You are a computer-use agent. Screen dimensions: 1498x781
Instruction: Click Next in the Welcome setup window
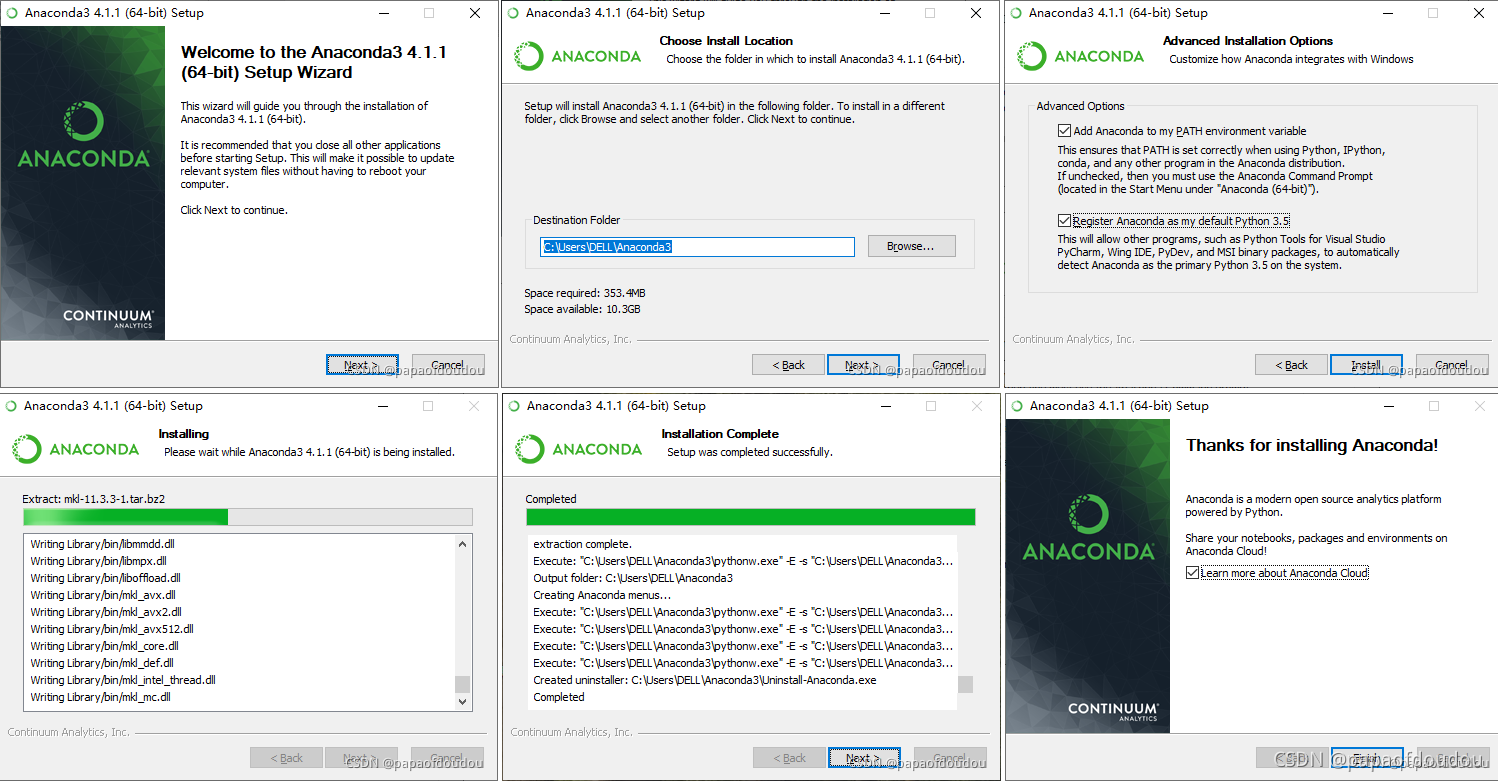pyautogui.click(x=362, y=365)
